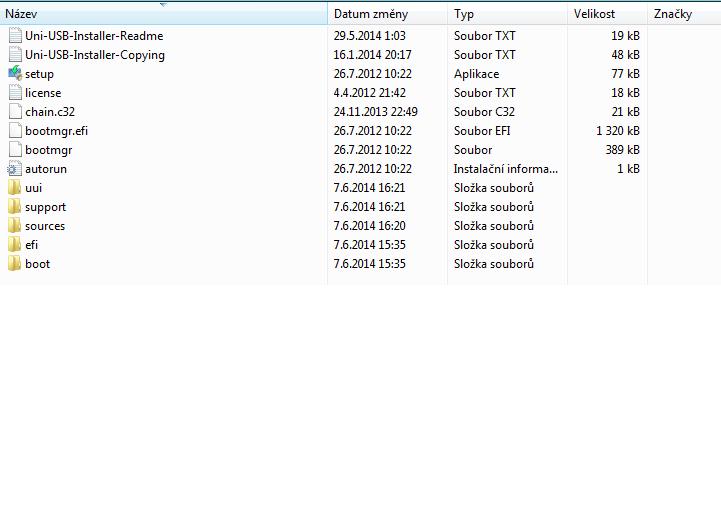Image resolution: width=721 pixels, height=512 pixels.
Task: Select the chain.c32 file icon
Action: click(14, 112)
